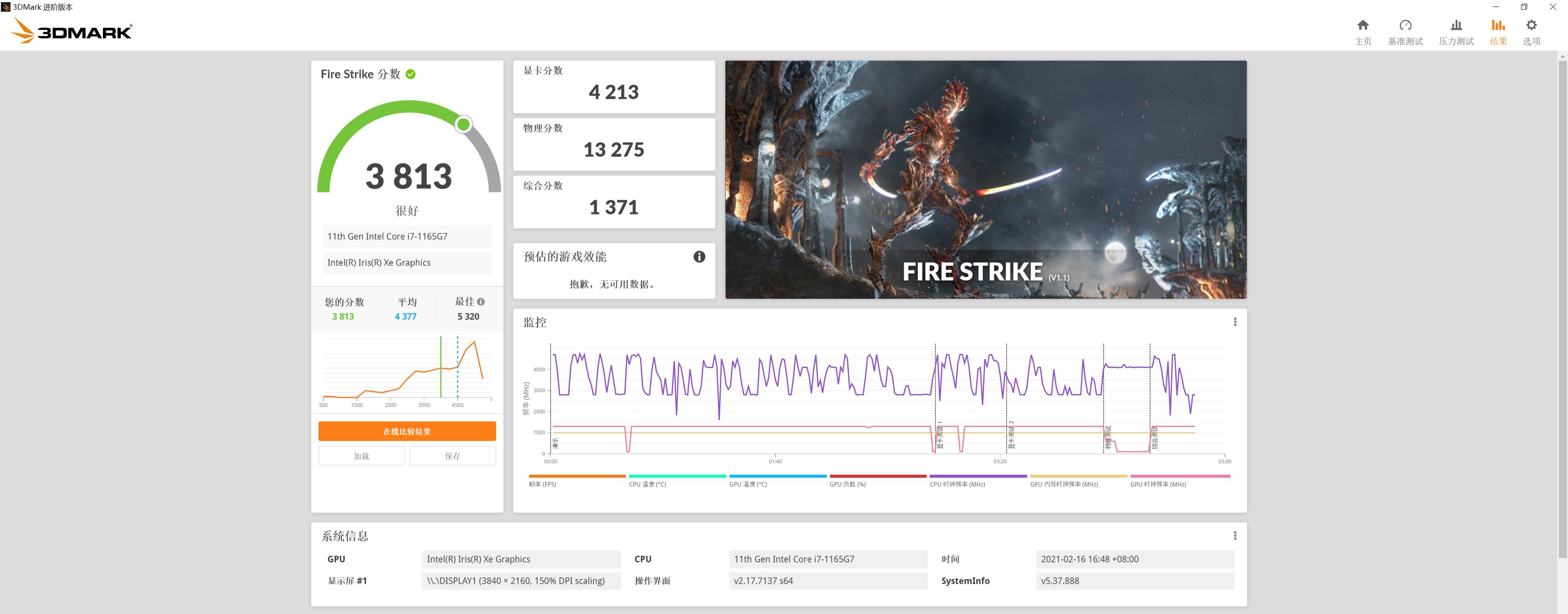
Task: Click the 3DMark logo
Action: tap(72, 31)
